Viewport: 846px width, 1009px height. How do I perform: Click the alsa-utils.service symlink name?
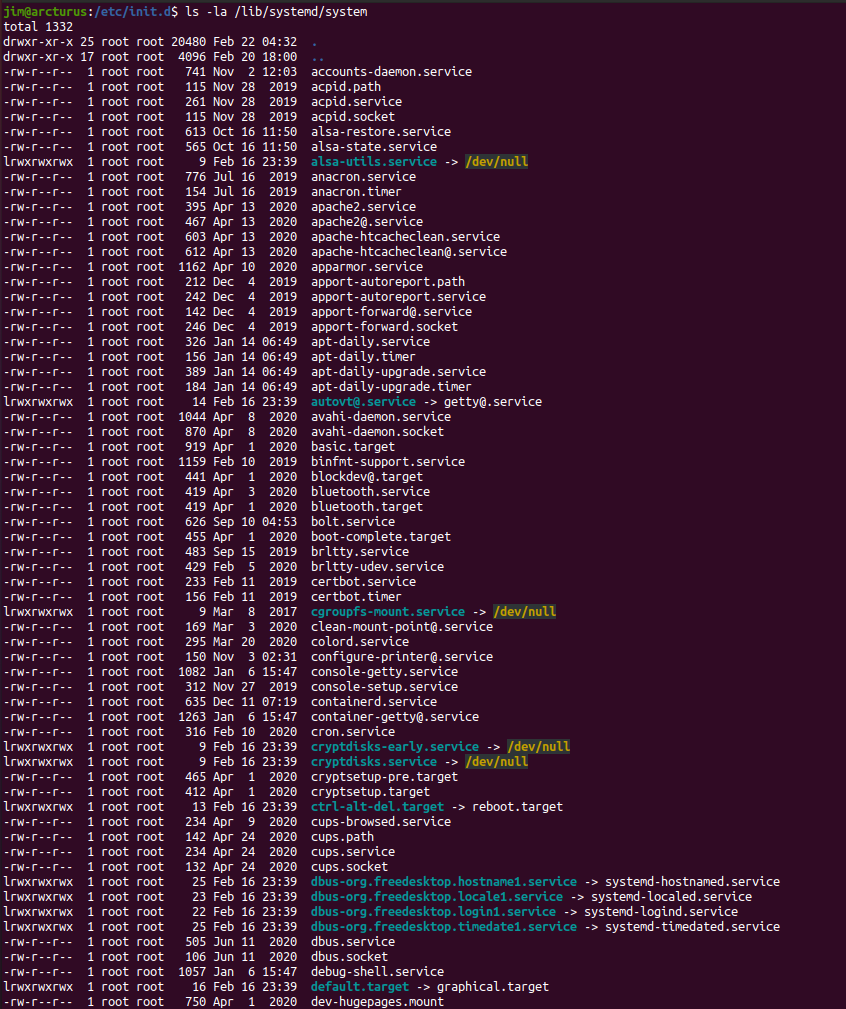click(x=374, y=162)
